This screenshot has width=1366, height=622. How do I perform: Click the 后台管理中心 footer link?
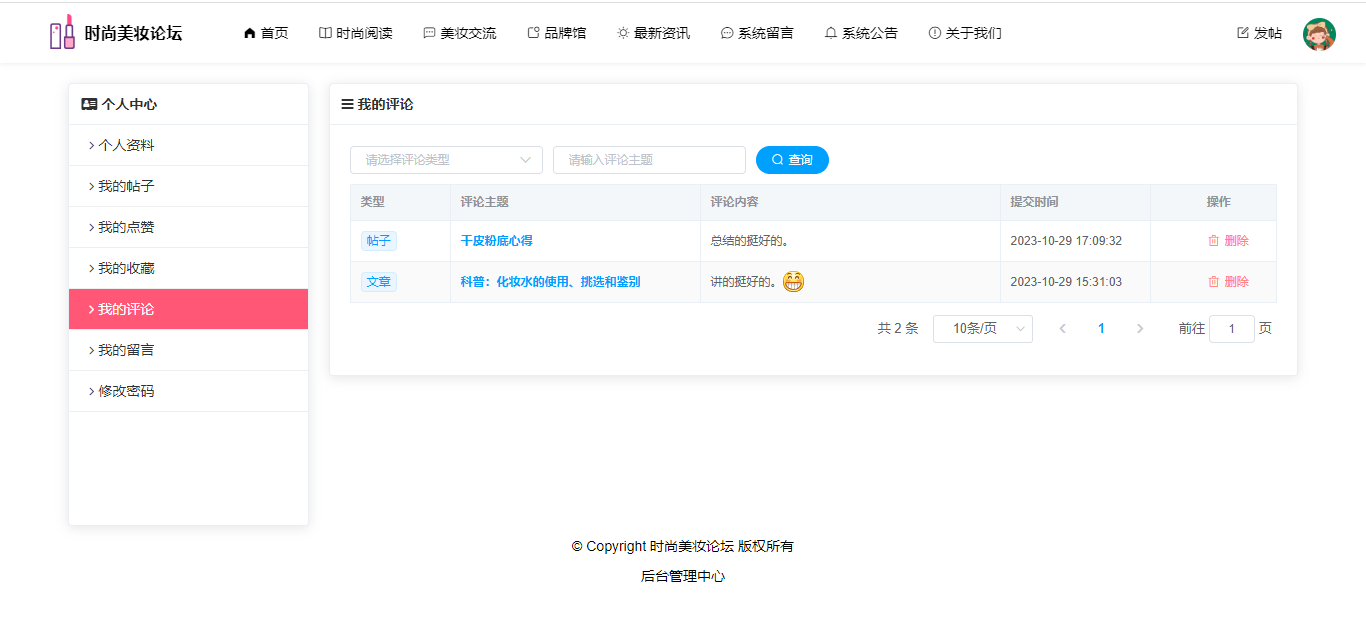pyautogui.click(x=683, y=576)
